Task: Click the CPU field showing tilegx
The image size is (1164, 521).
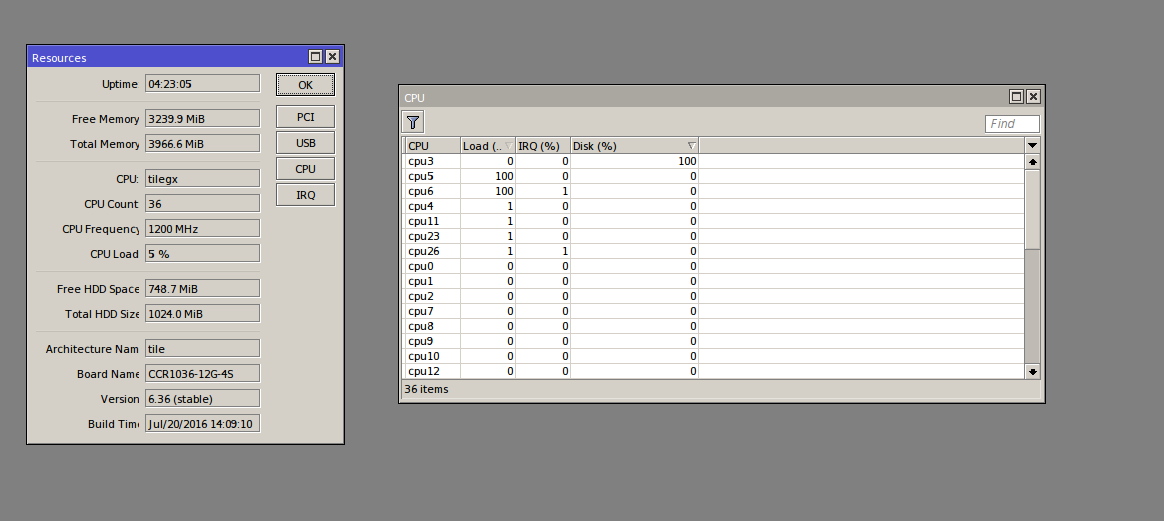Action: click(202, 179)
